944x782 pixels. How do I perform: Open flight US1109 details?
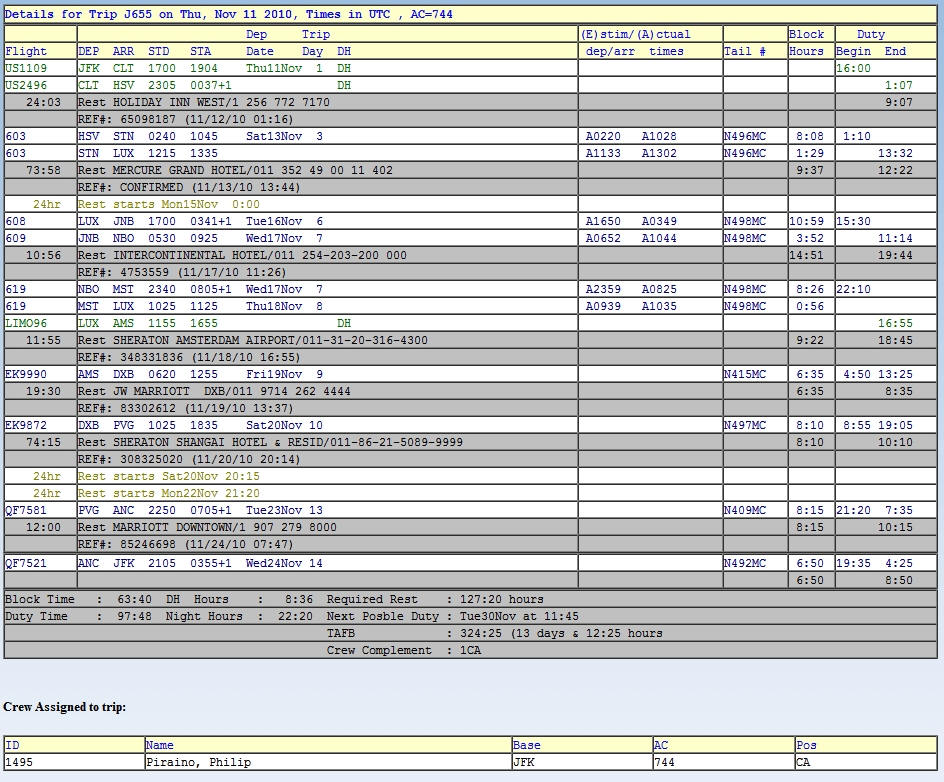point(26,69)
